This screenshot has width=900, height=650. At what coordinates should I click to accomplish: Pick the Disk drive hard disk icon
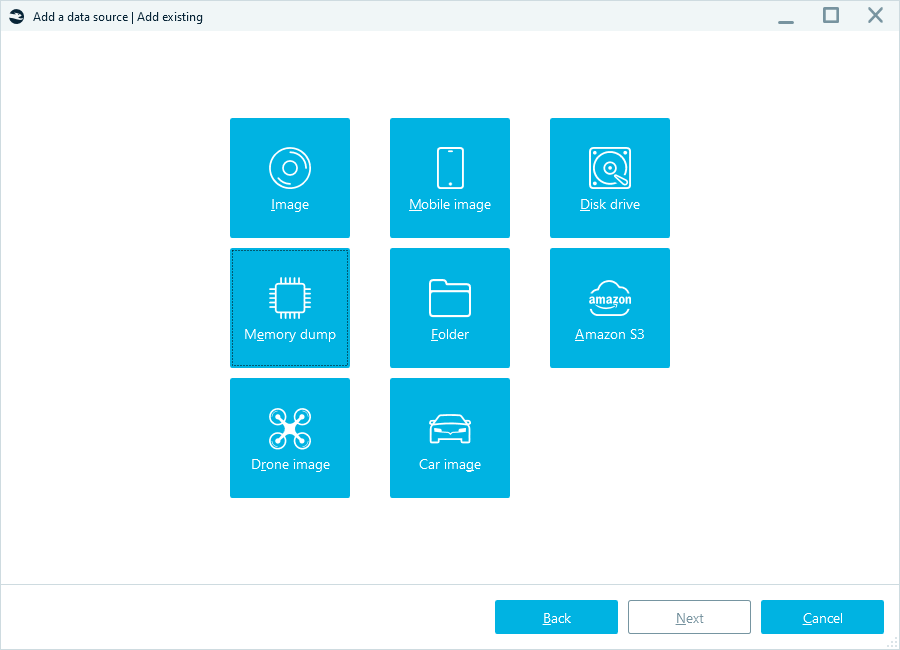(610, 168)
